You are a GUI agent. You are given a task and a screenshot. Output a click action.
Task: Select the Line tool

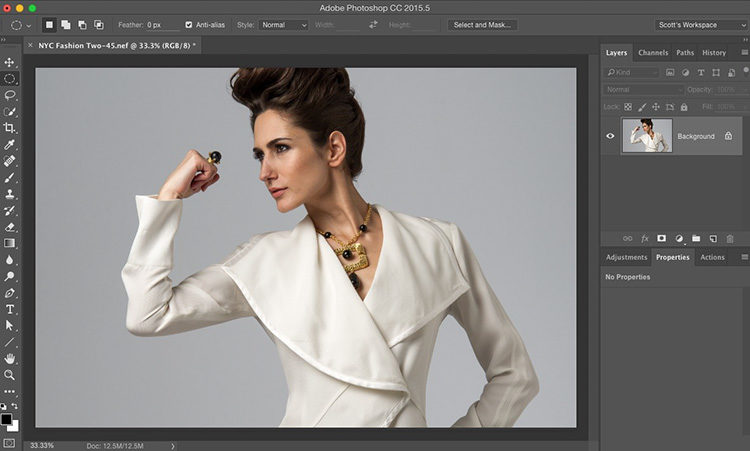coord(9,342)
